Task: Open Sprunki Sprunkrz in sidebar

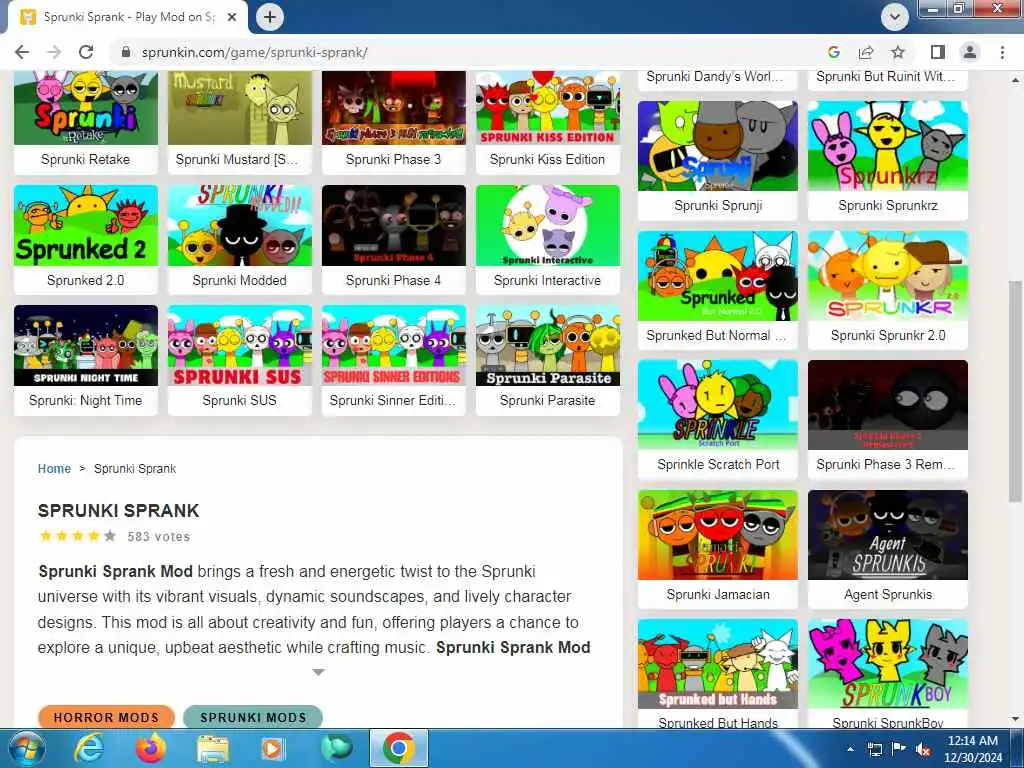Action: 888,160
